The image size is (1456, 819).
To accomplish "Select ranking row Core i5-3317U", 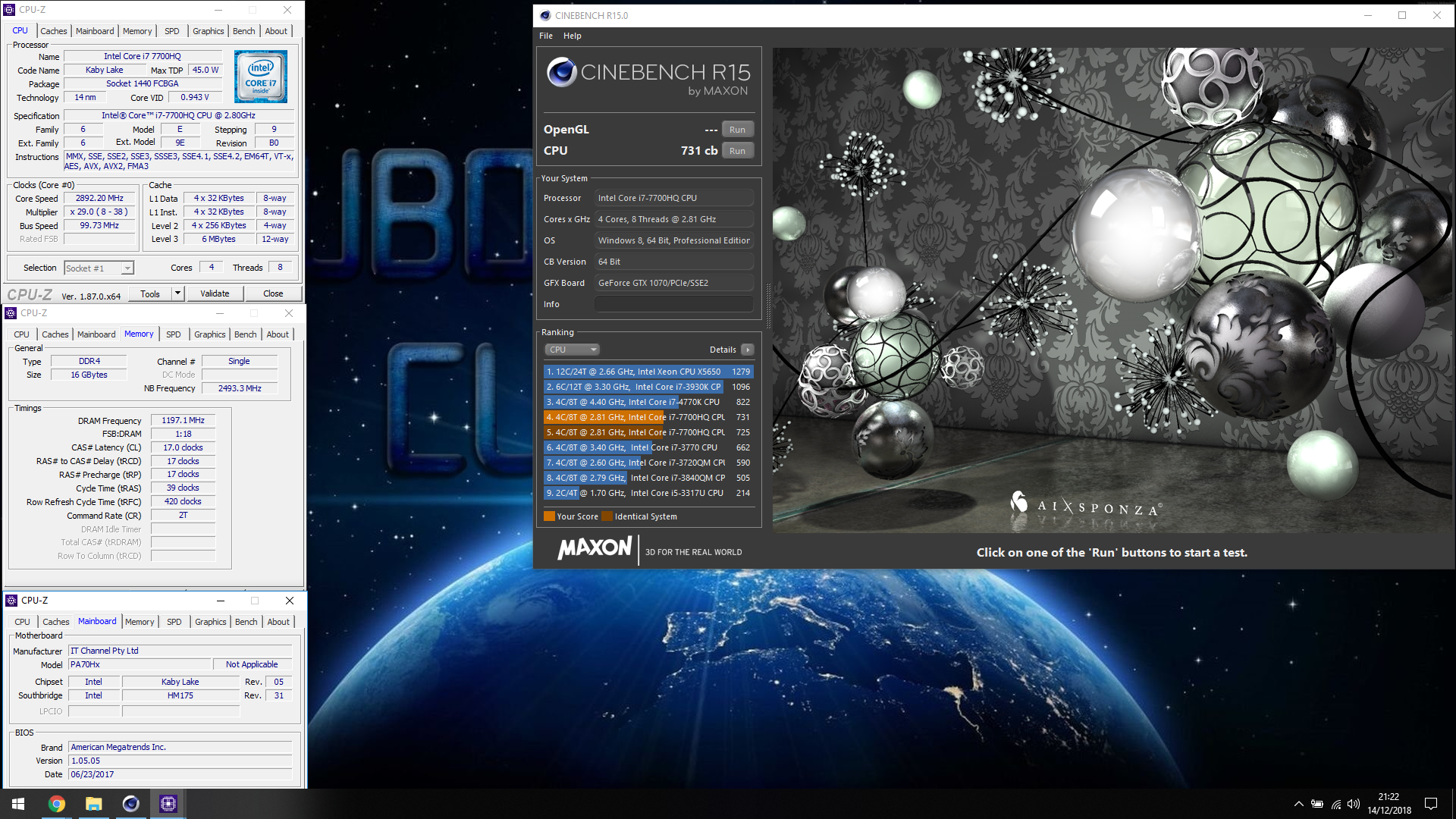I will point(648,493).
